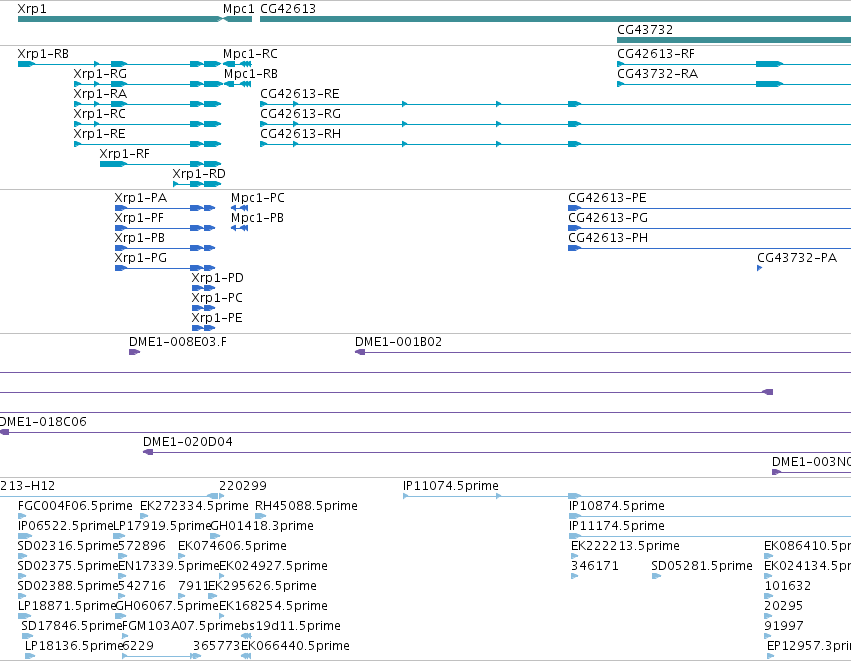The height and width of the screenshot is (661, 851).
Task: Click the DME1-001B02 feature label
Action: 398,342
